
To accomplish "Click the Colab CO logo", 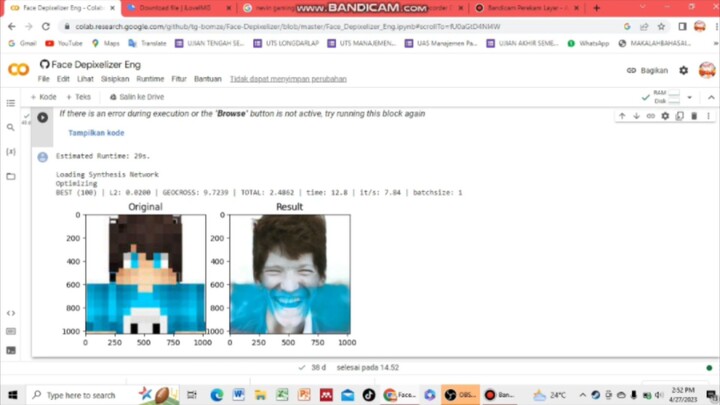I will point(18,69).
